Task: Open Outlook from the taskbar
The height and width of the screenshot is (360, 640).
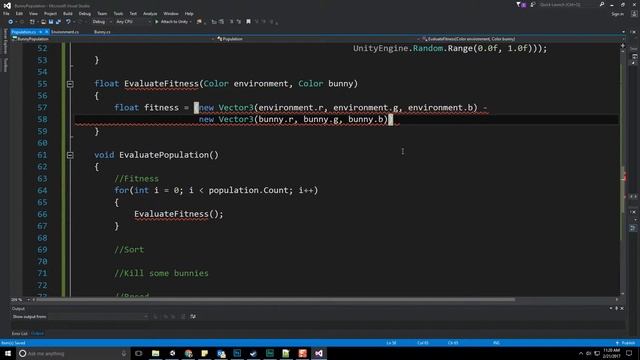Action: click(221, 353)
